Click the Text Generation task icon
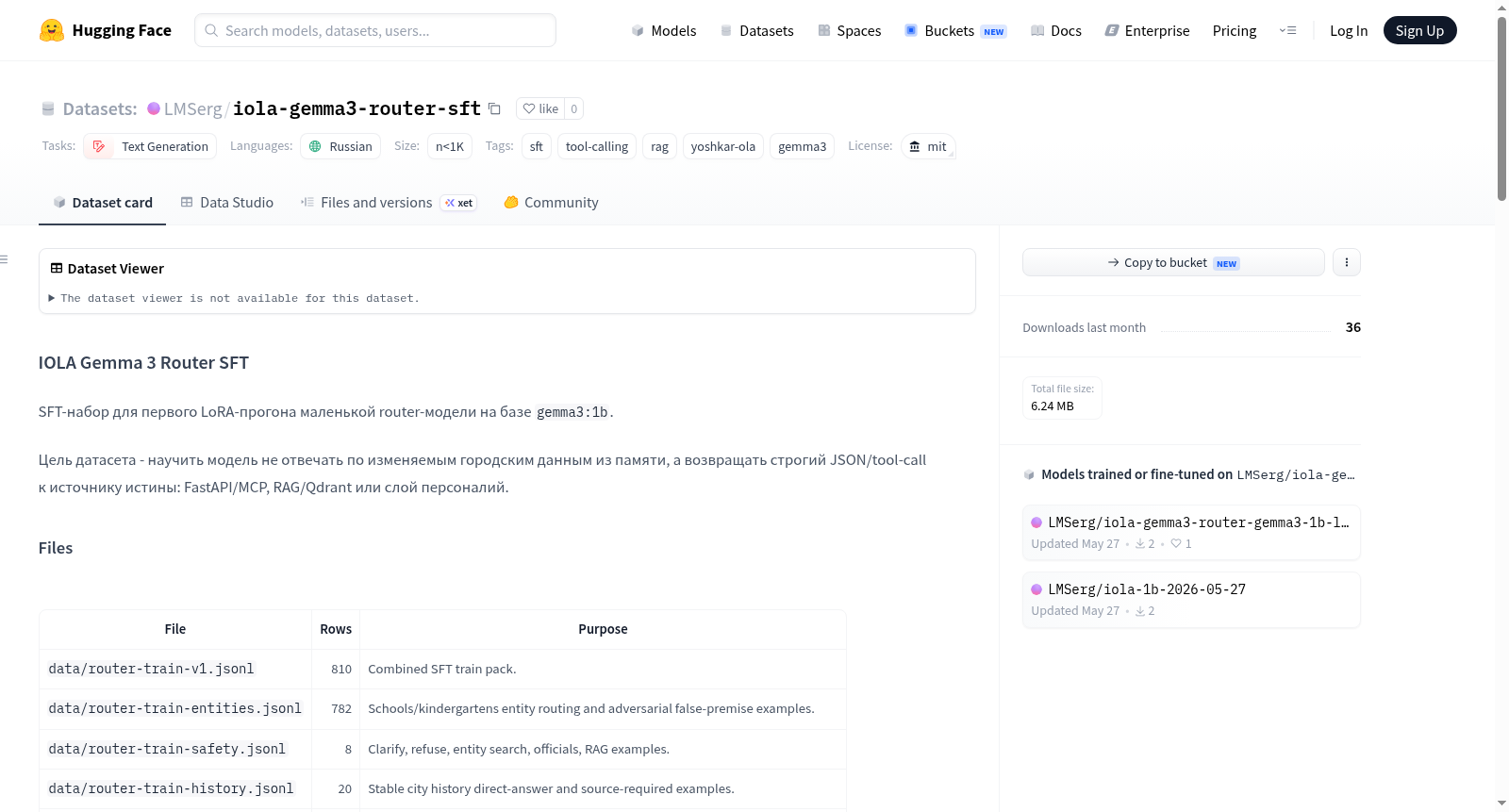Screen dimensions: 1509x812 pyautogui.click(x=99, y=146)
